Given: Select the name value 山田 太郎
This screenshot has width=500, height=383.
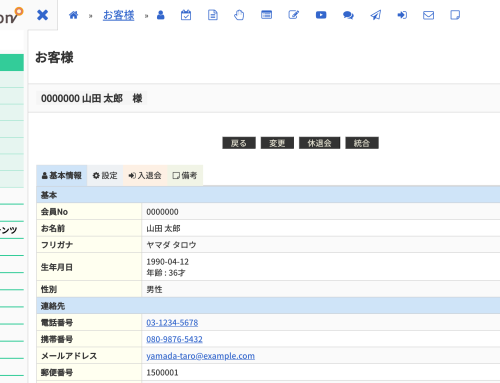Looking at the screenshot, I should point(163,228).
